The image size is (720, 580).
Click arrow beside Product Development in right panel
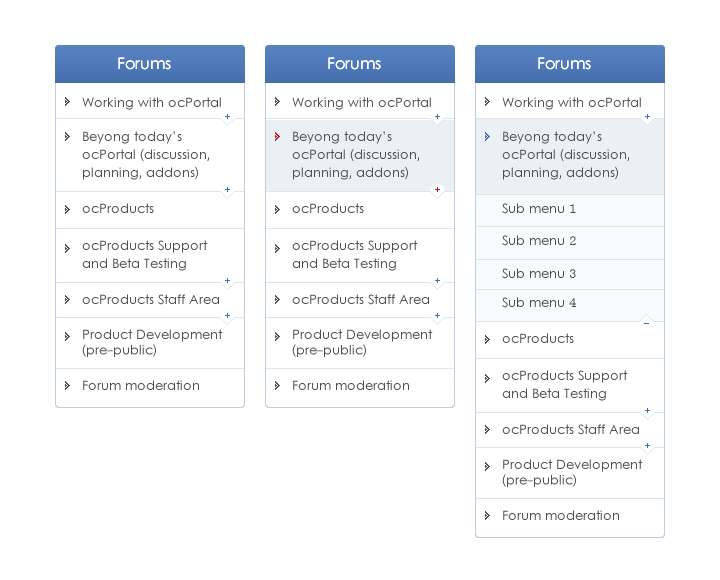coord(487,465)
